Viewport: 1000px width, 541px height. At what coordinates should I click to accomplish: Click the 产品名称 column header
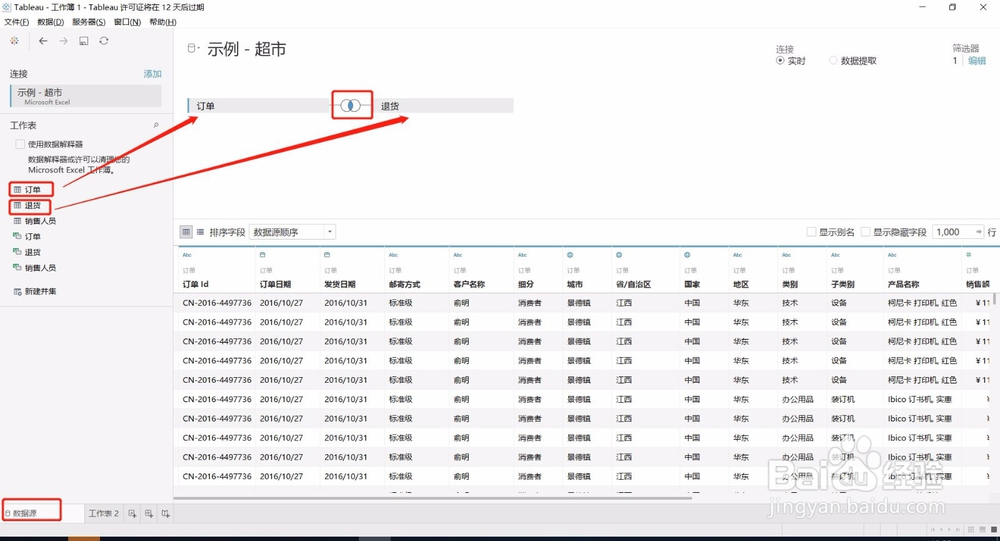(903, 285)
